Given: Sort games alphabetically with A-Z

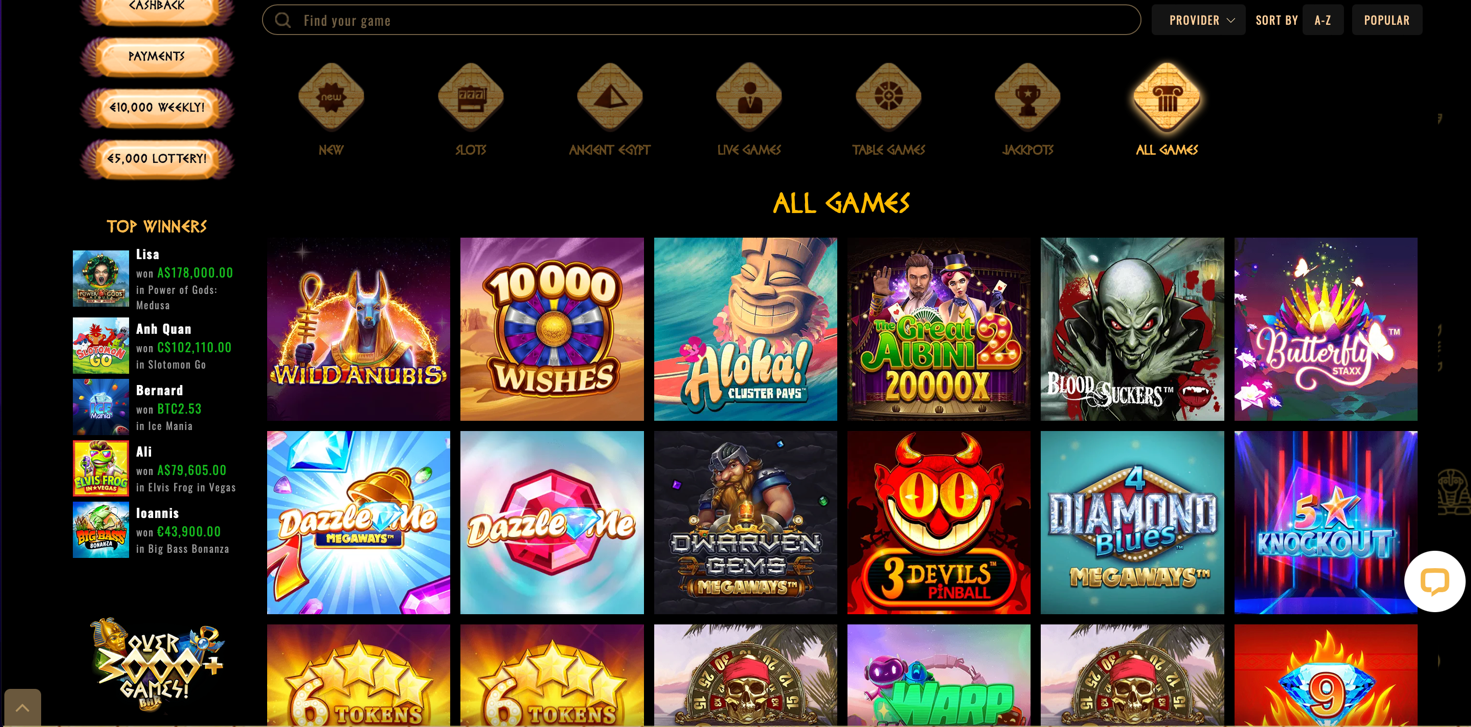Looking at the screenshot, I should (1323, 20).
